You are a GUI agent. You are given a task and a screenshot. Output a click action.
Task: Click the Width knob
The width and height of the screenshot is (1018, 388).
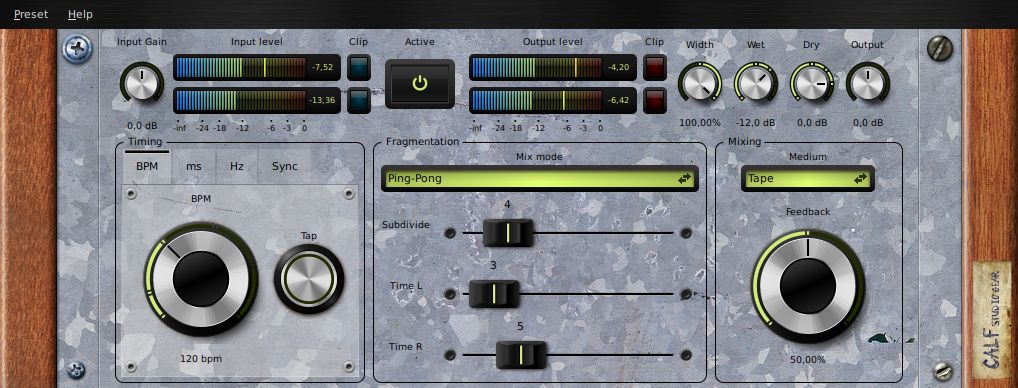(x=700, y=84)
